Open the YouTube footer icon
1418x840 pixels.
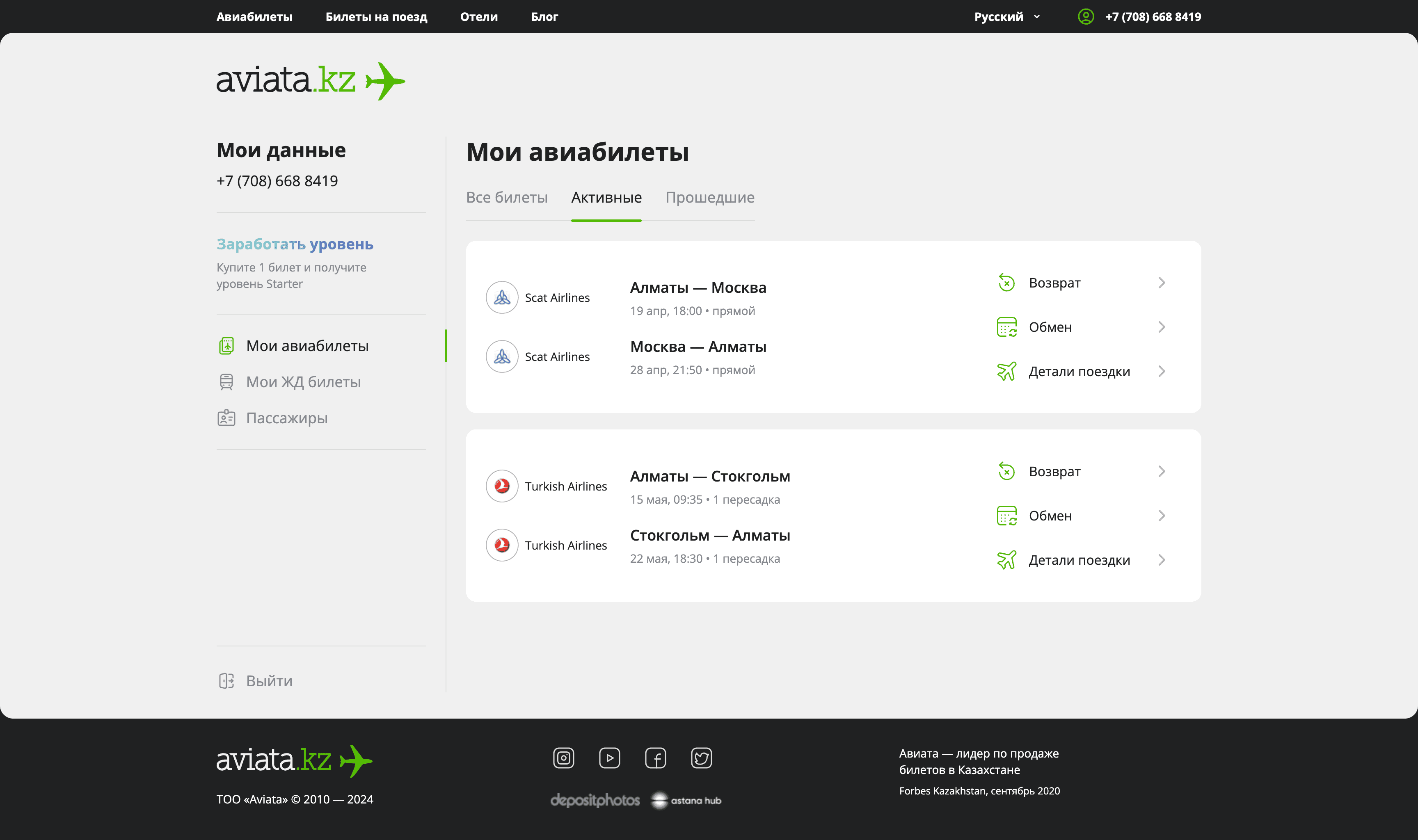pos(609,758)
